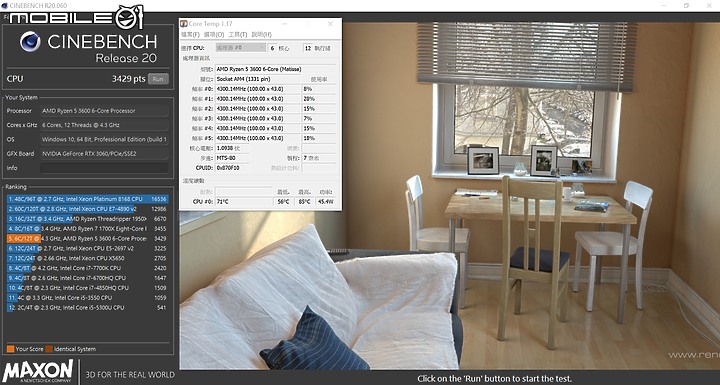The width and height of the screenshot is (720, 385).
Task: Click the thread count box showing 12
Action: point(308,48)
